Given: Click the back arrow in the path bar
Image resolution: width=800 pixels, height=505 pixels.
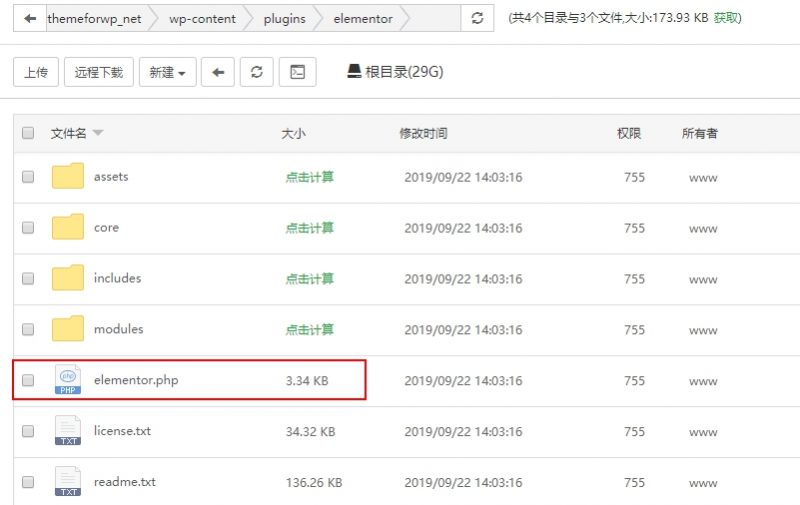Looking at the screenshot, I should point(30,19).
